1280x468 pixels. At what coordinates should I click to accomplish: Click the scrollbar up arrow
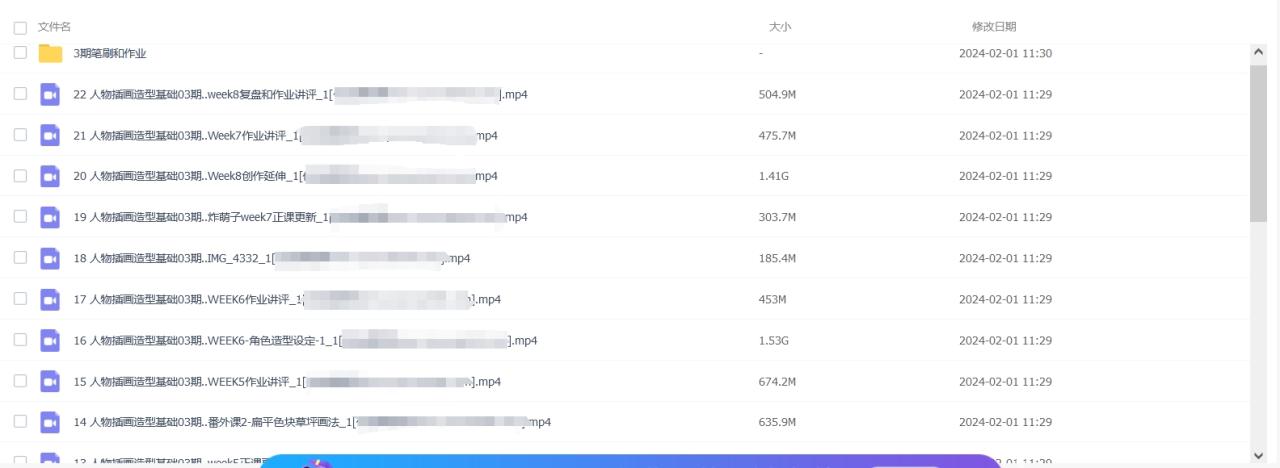[1259, 51]
